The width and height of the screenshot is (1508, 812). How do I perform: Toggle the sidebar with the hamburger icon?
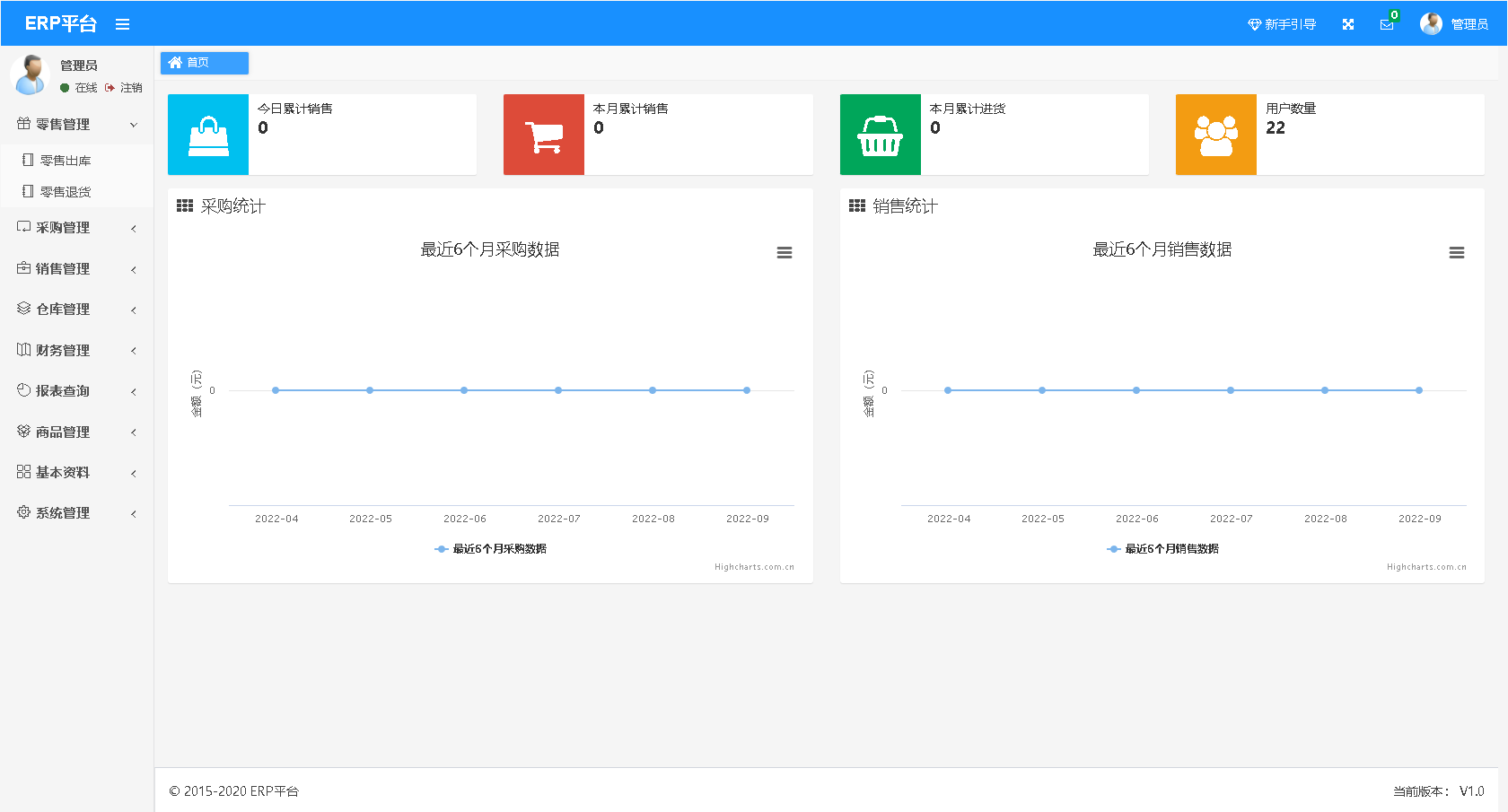point(123,24)
